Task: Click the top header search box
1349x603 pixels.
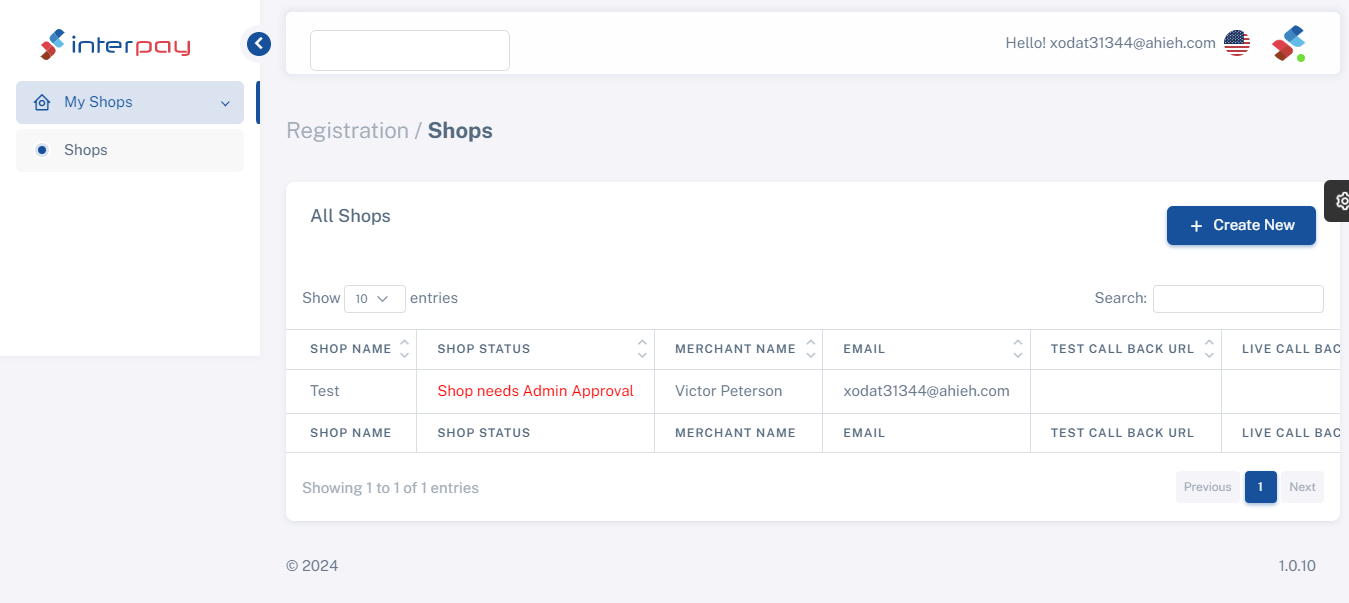Action: 410,51
